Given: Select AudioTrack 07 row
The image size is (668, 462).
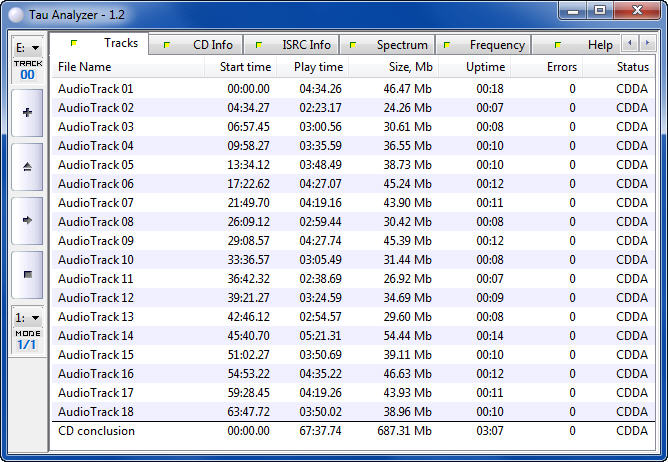Looking at the screenshot, I should tap(96, 203).
